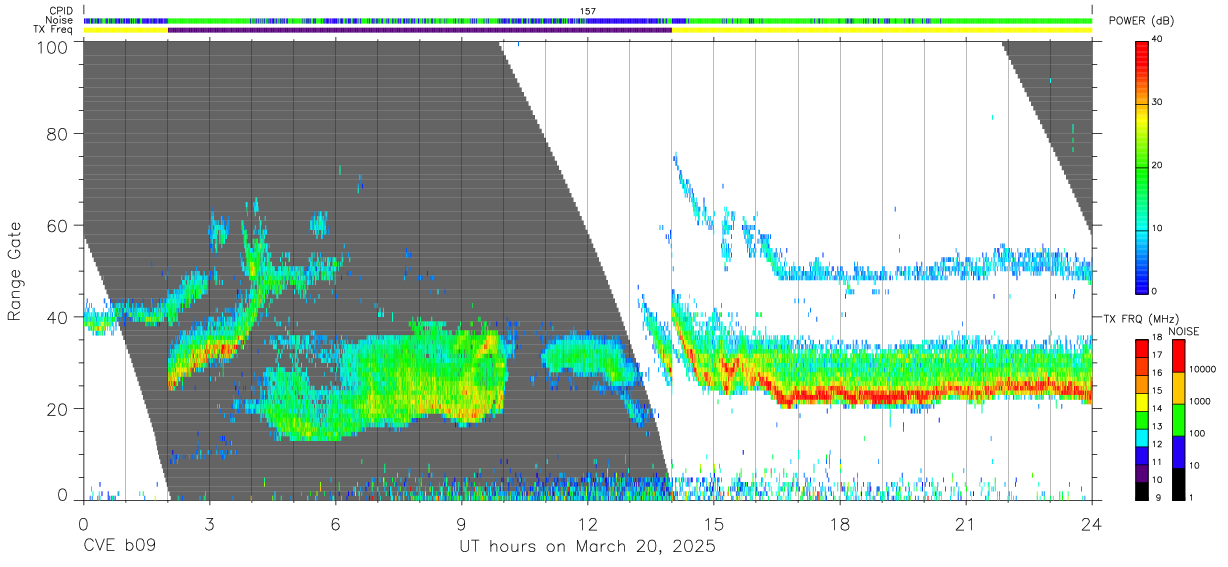Click the POWER (dB) colorbar title
1228x567 pixels.
click(x=1144, y=20)
